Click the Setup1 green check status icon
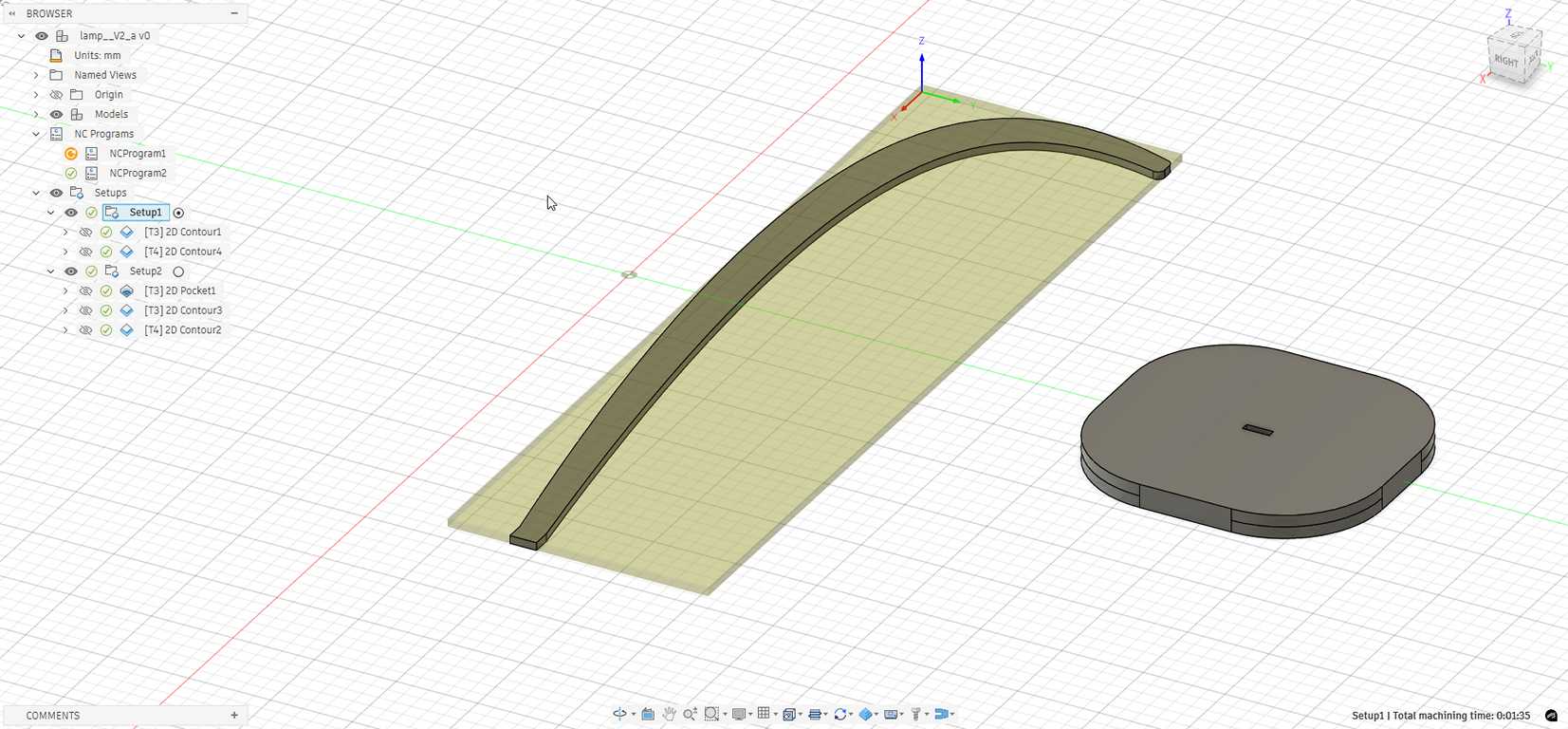1568x729 pixels. pyautogui.click(x=91, y=213)
